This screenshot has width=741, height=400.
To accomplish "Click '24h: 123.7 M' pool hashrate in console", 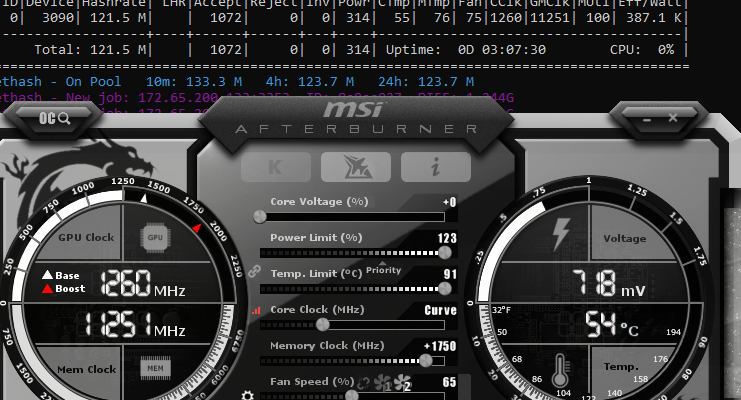I will coord(426,82).
